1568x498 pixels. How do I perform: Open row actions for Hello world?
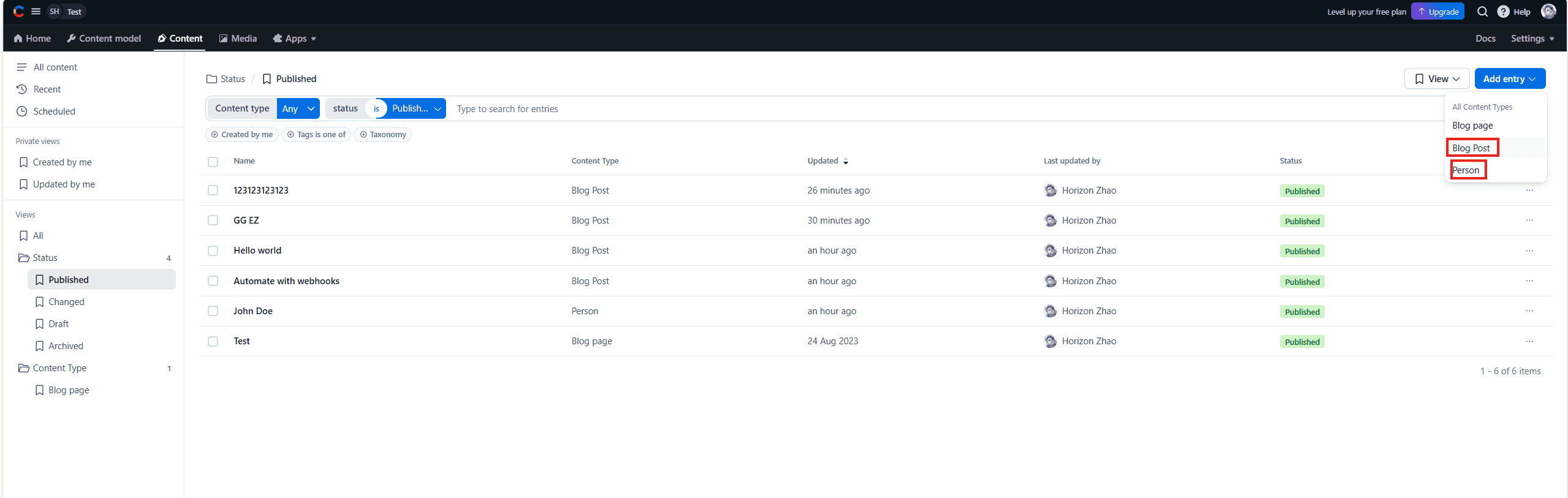point(1529,251)
